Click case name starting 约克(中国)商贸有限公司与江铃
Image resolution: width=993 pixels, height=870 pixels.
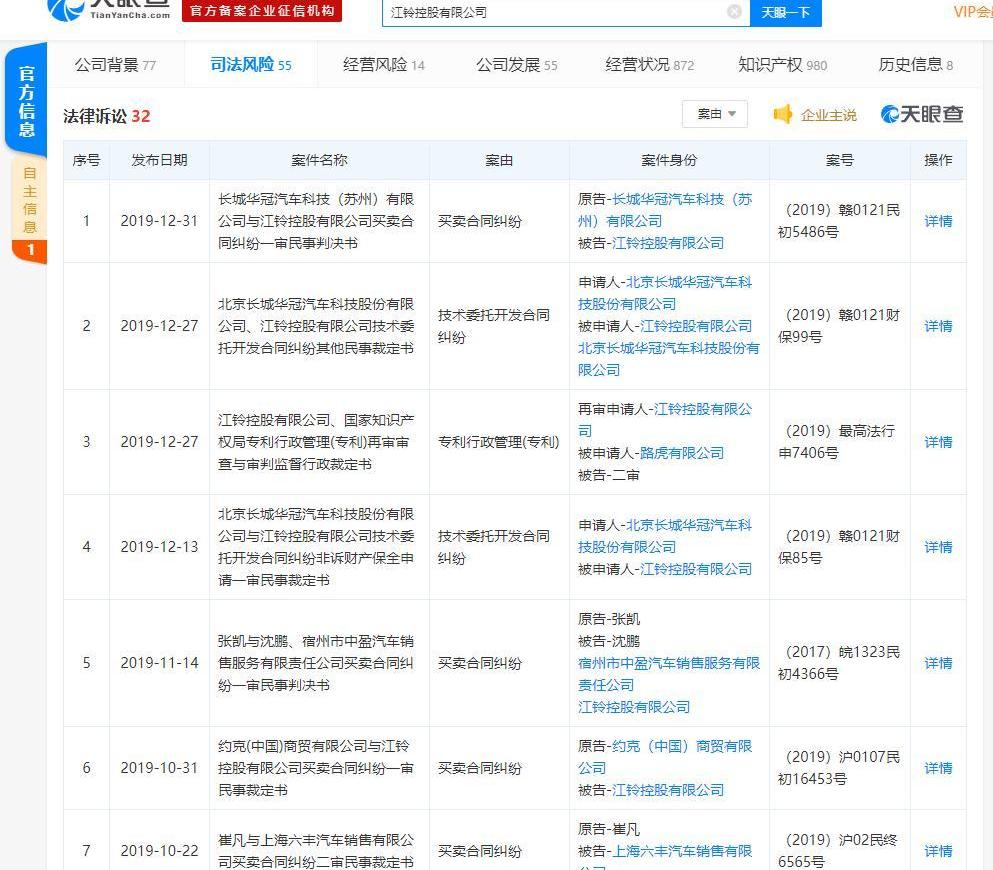point(315,768)
